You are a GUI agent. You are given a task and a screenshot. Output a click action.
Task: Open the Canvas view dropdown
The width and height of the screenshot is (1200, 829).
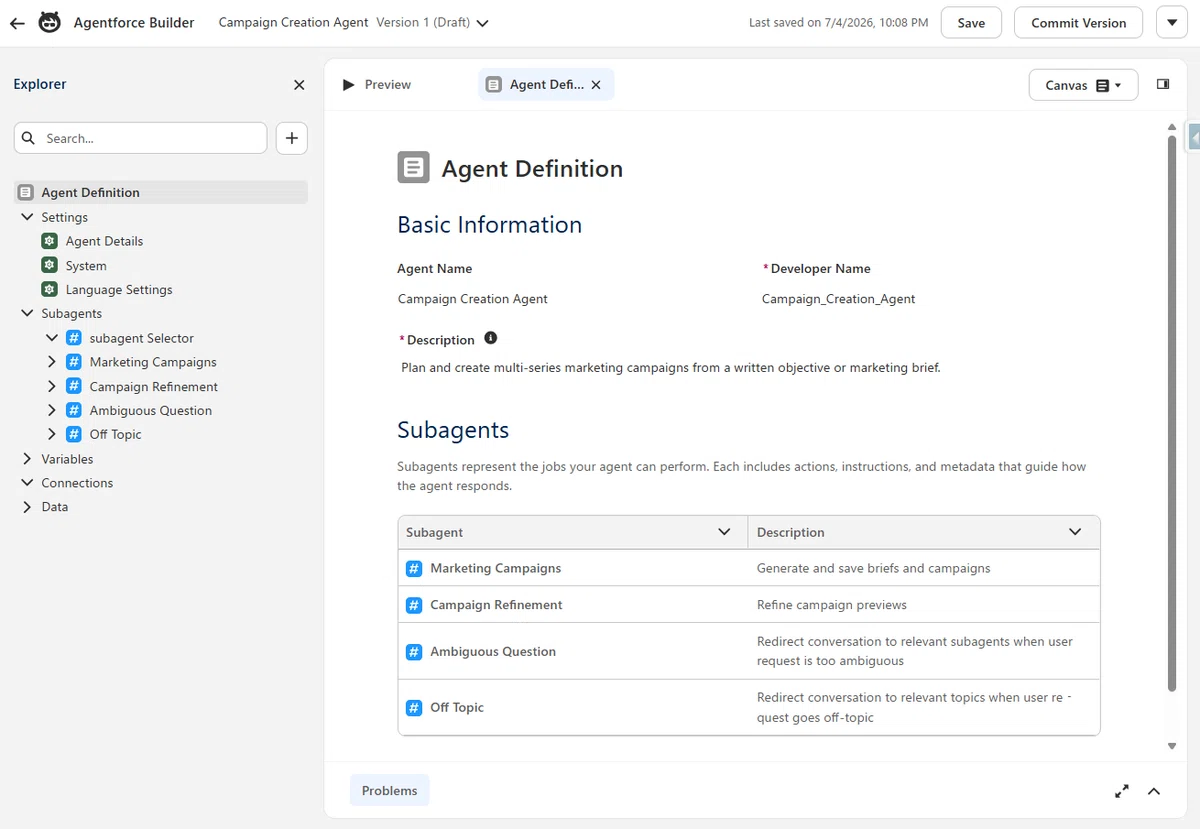click(1083, 85)
